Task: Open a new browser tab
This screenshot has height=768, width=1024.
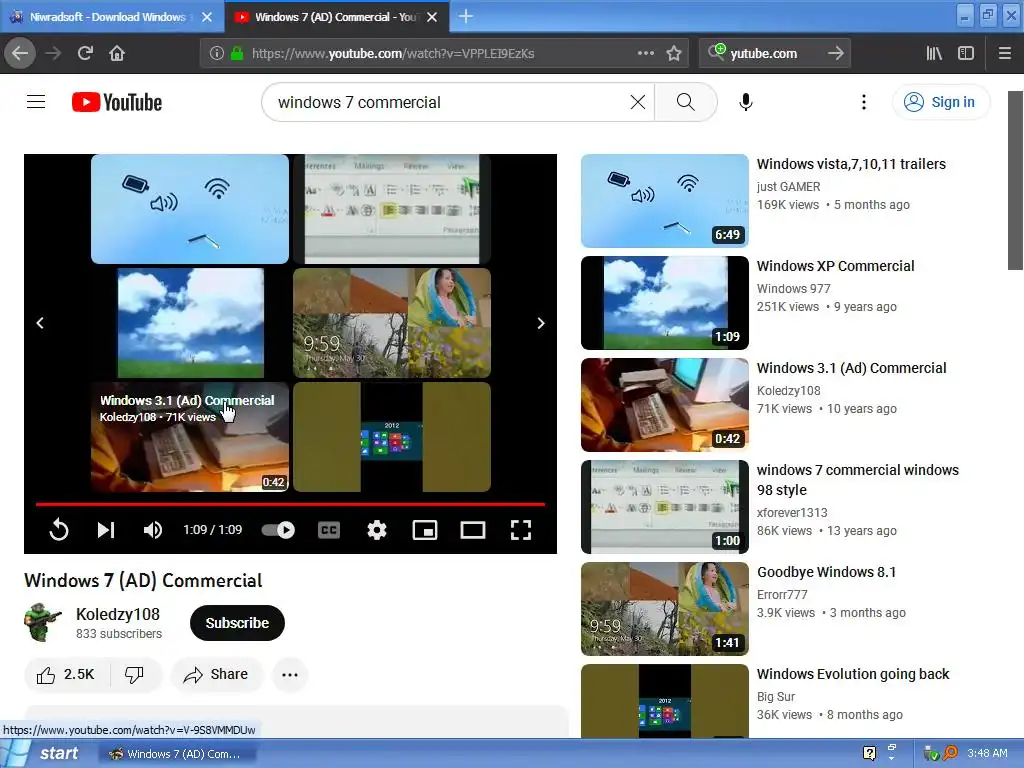Action: (466, 16)
